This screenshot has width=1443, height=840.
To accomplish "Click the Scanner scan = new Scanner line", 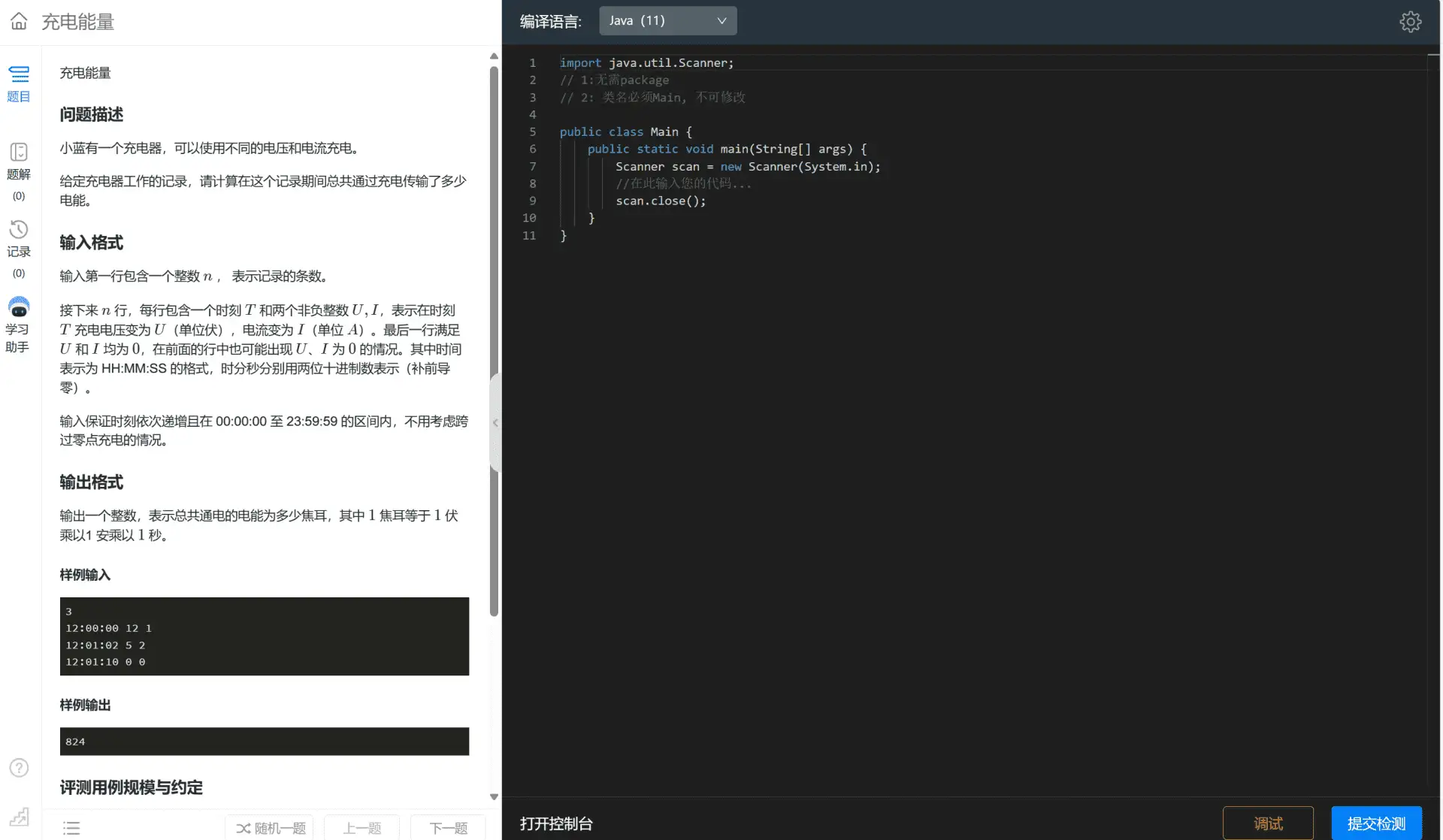I will point(748,166).
